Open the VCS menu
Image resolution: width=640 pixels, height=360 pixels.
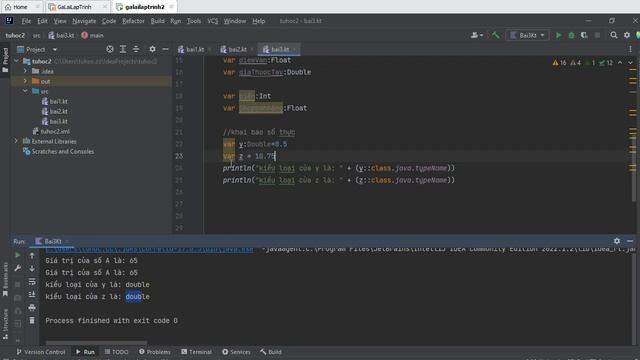coord(212,21)
